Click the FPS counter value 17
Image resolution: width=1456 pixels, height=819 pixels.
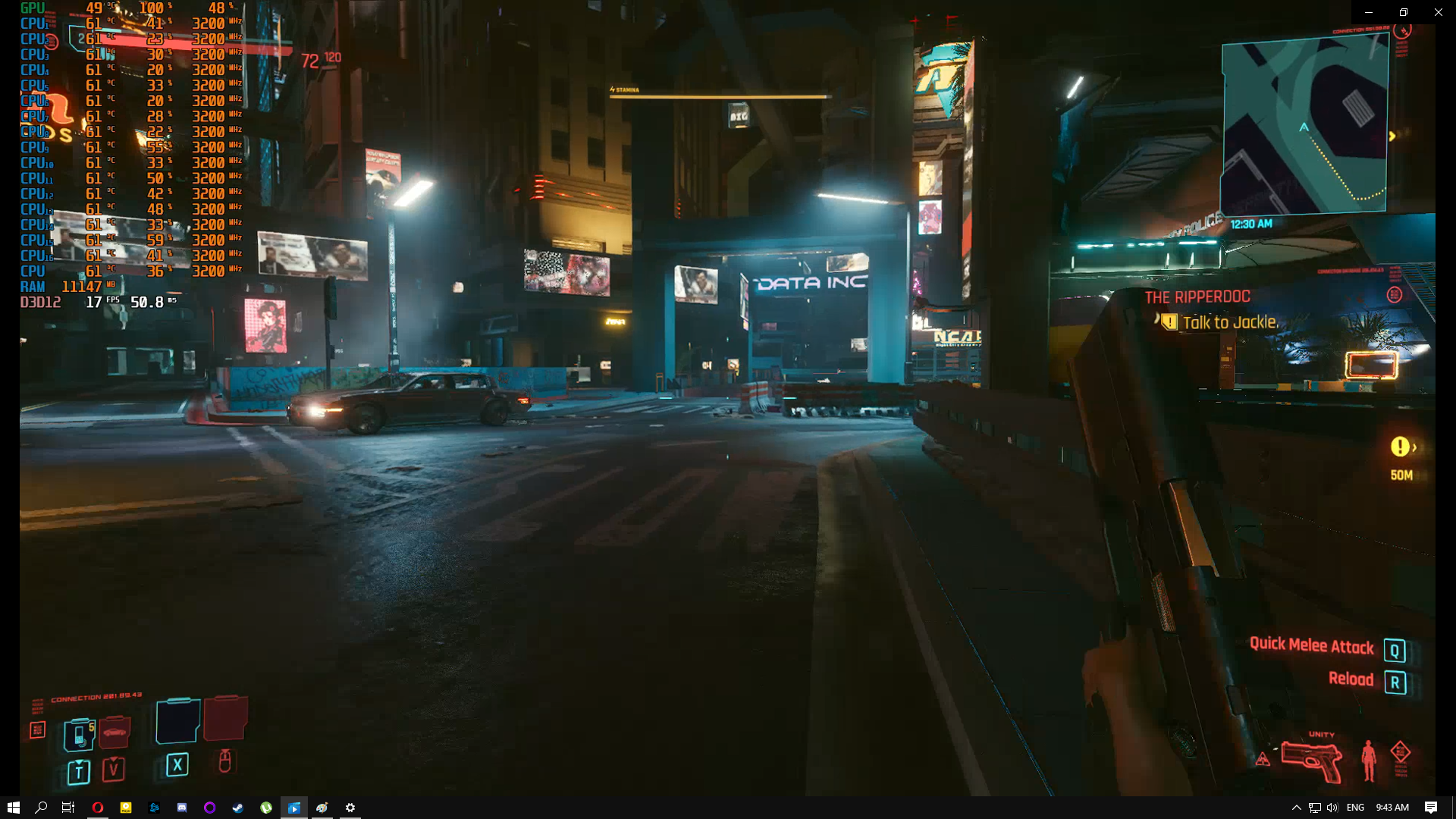coord(94,302)
